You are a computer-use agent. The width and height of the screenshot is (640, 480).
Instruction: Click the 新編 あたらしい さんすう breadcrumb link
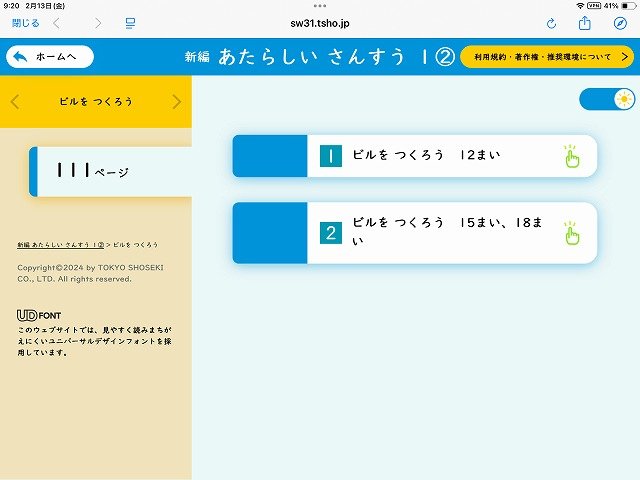60,245
